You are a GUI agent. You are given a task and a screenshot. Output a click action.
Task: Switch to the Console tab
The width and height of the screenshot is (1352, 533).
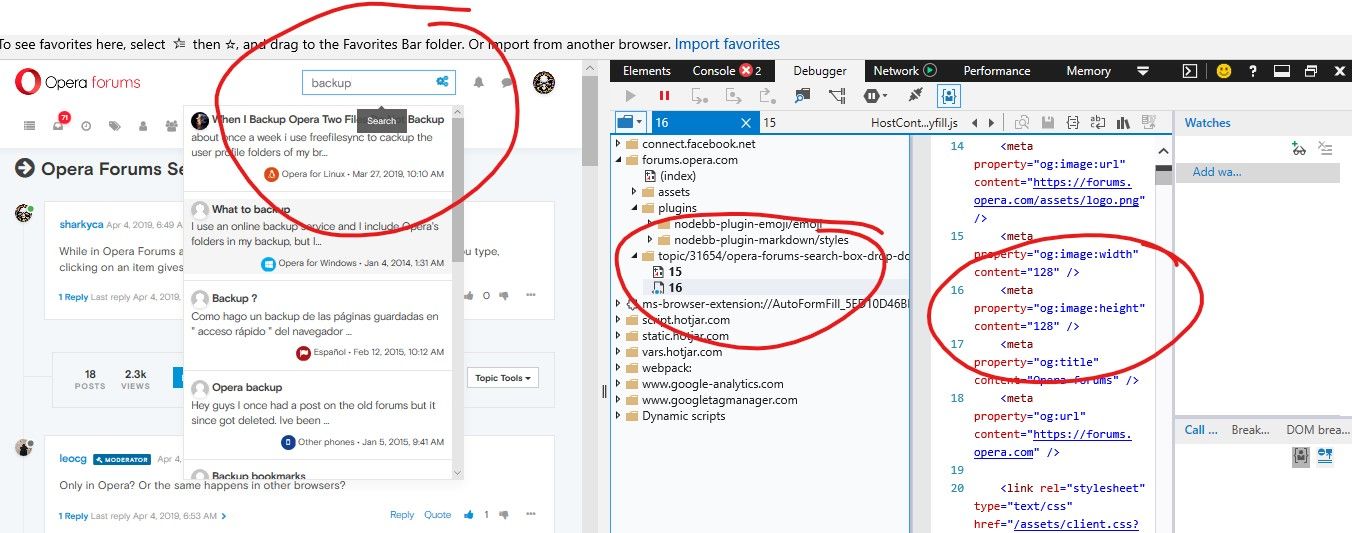coord(727,71)
